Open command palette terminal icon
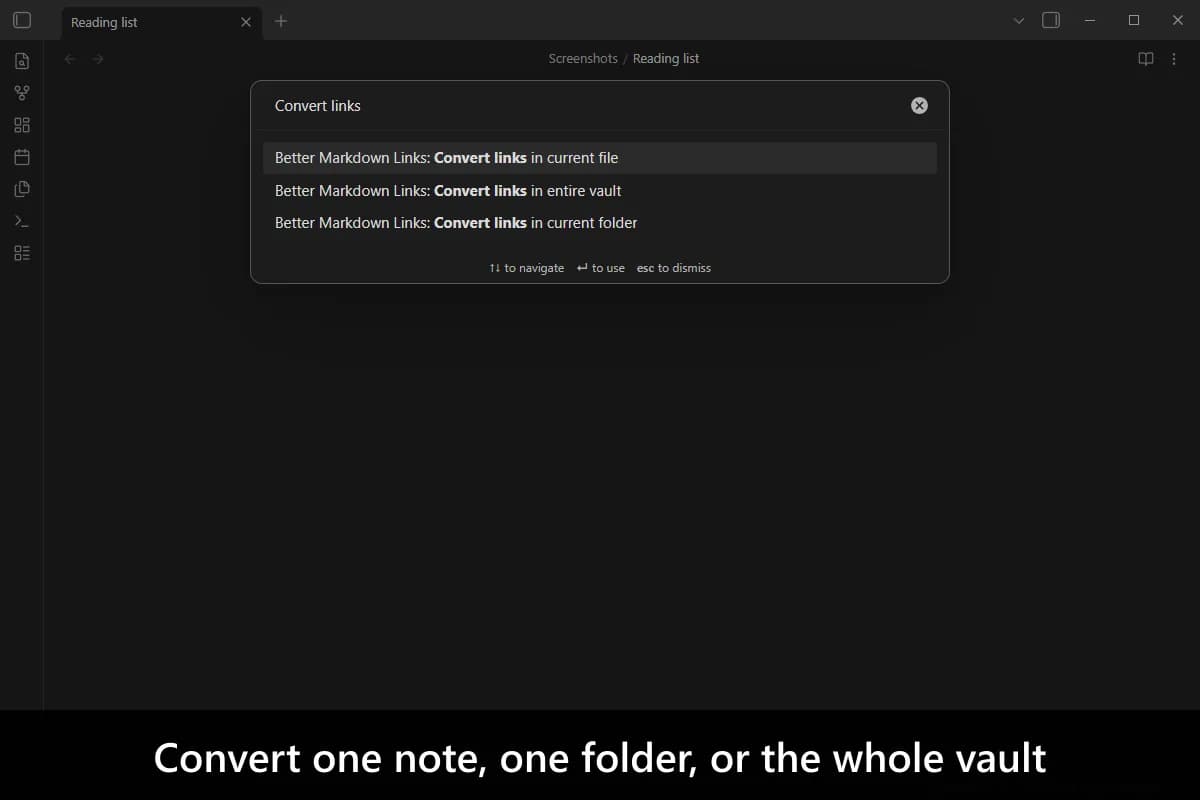Image resolution: width=1200 pixels, height=800 pixels. point(22,221)
